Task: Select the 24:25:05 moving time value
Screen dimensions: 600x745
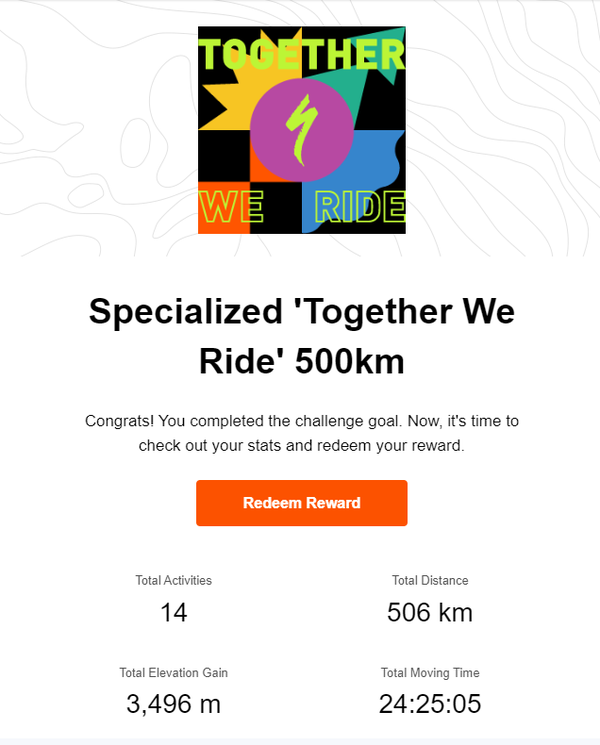Action: [430, 704]
